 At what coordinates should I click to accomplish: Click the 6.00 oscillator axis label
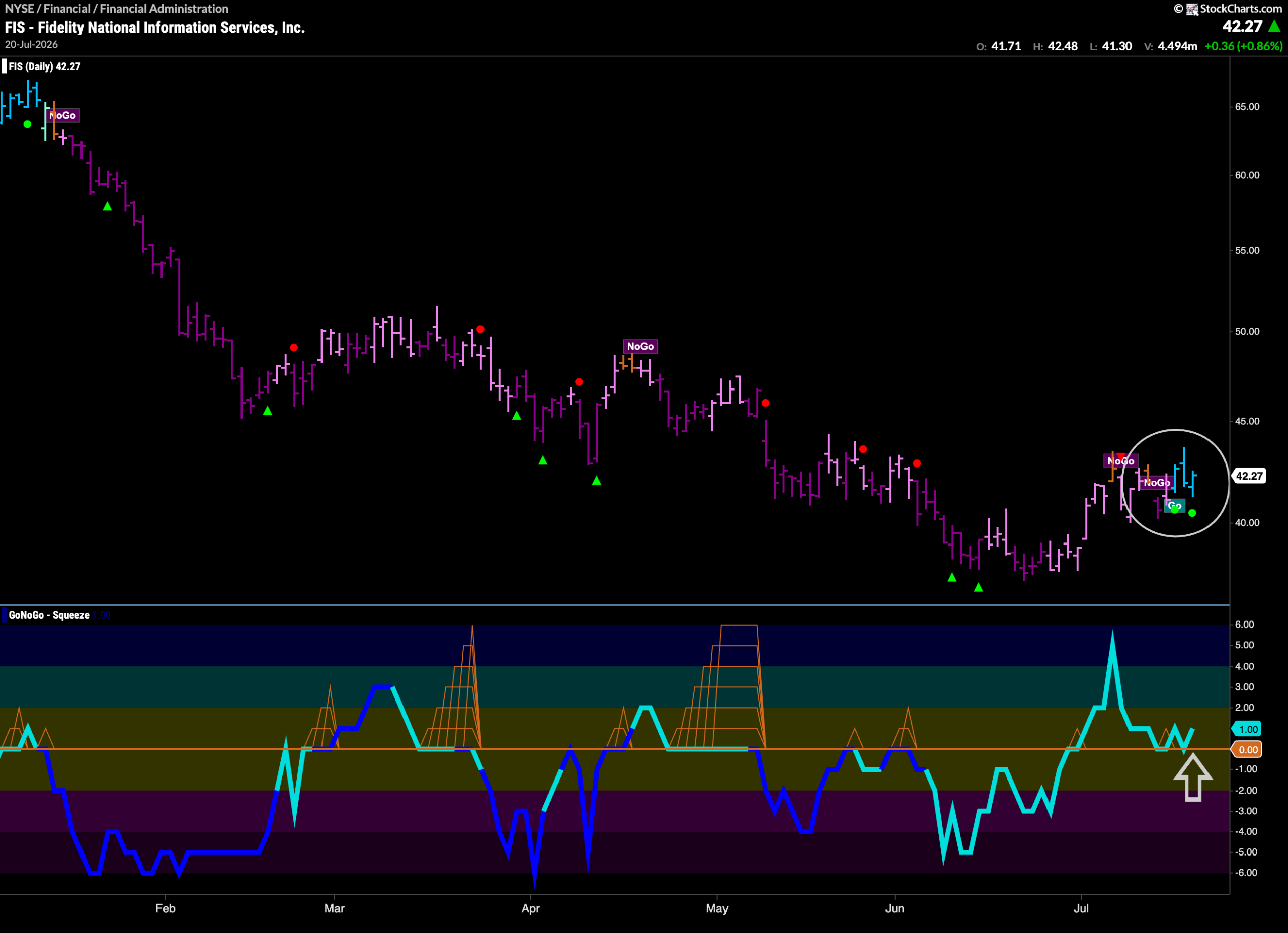point(1244,625)
